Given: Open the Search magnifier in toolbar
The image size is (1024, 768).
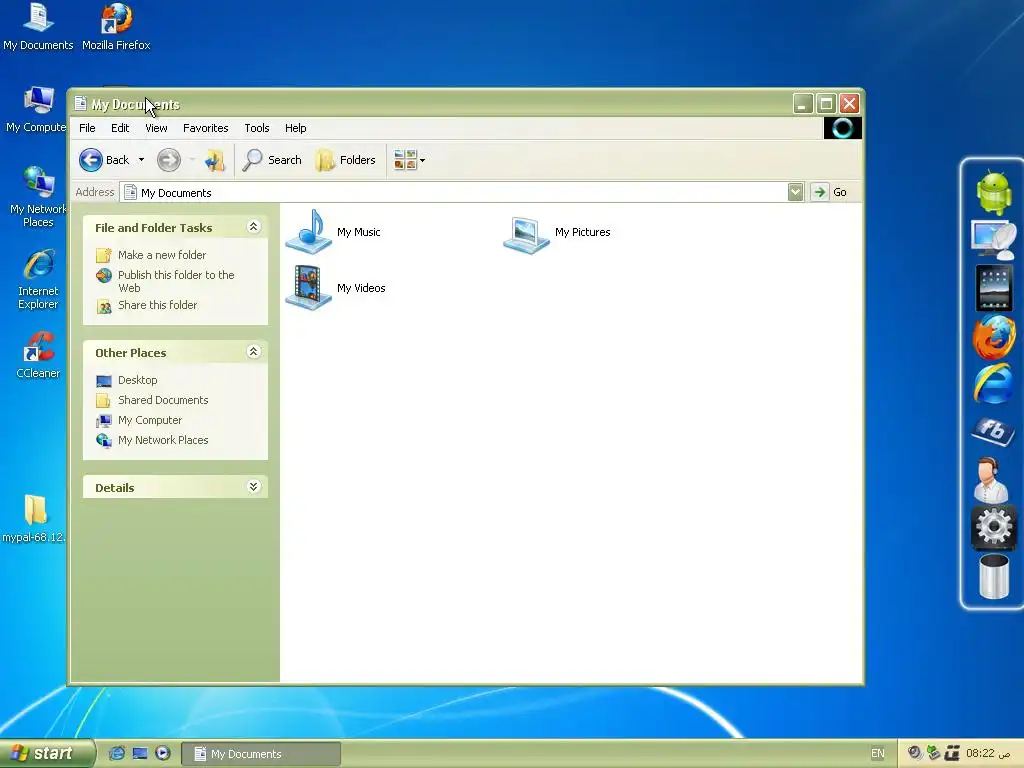Looking at the screenshot, I should (272, 160).
